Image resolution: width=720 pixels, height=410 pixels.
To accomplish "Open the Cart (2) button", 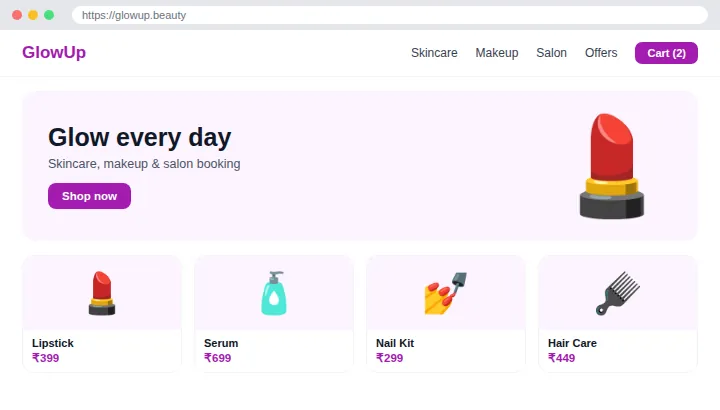I will click(x=666, y=53).
